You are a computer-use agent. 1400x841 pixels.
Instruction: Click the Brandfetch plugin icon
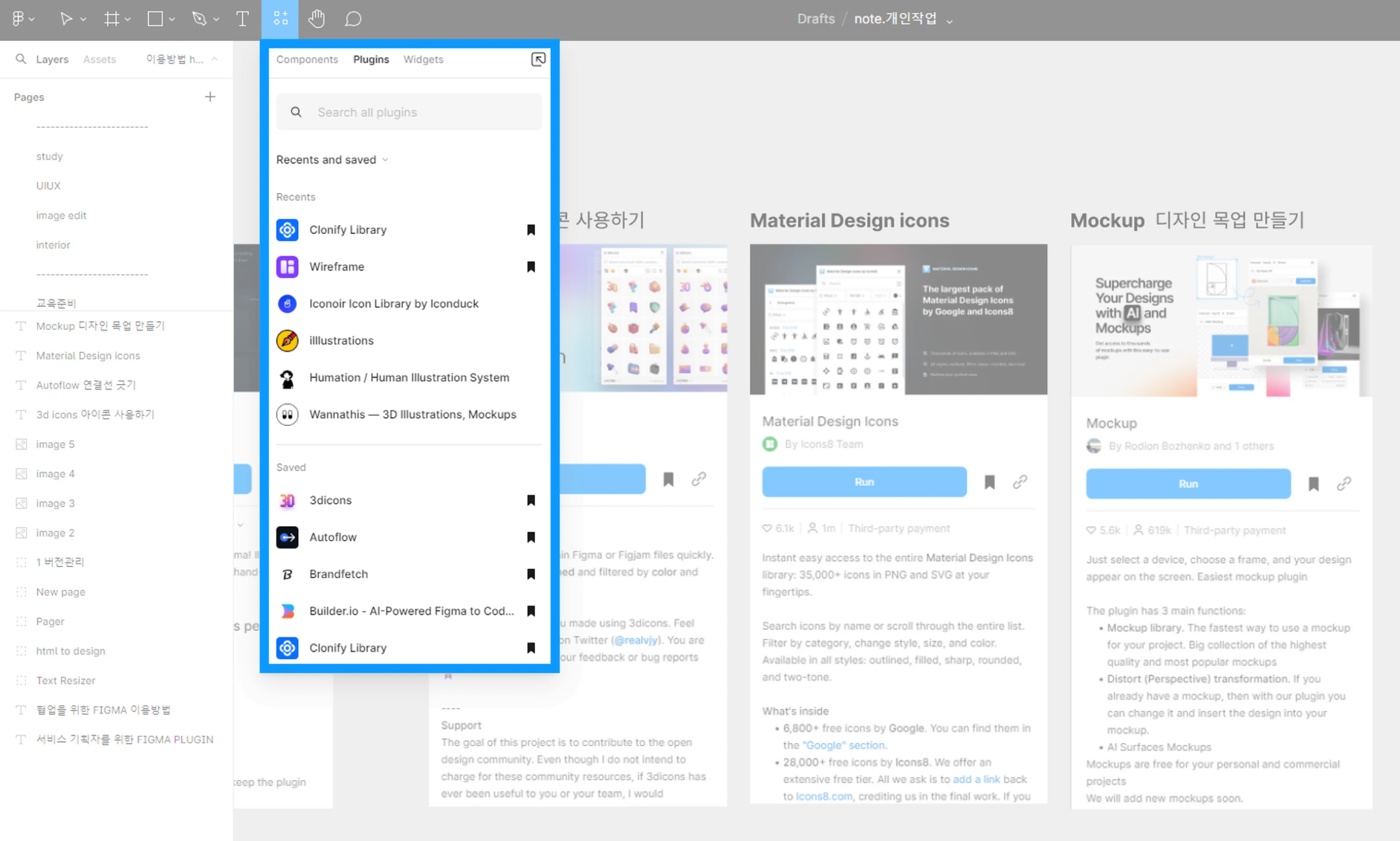click(287, 574)
